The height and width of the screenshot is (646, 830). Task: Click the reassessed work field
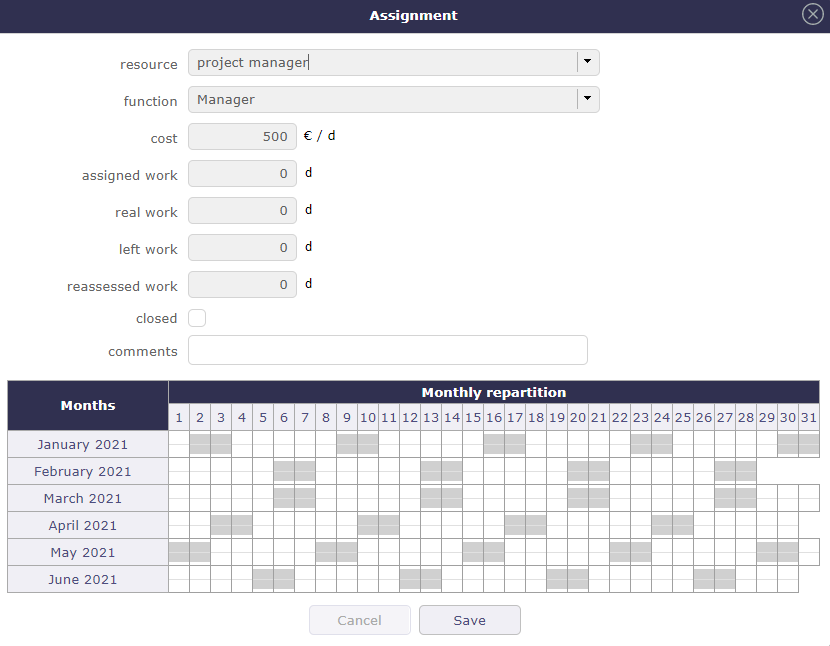click(242, 284)
